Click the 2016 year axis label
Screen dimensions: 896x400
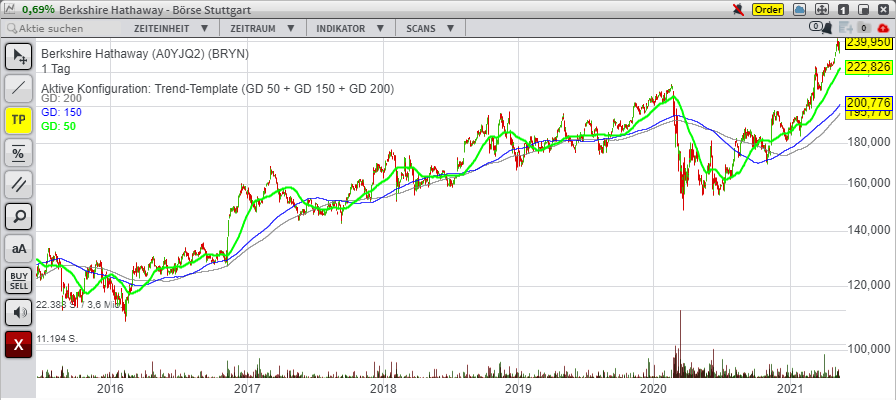click(x=110, y=389)
